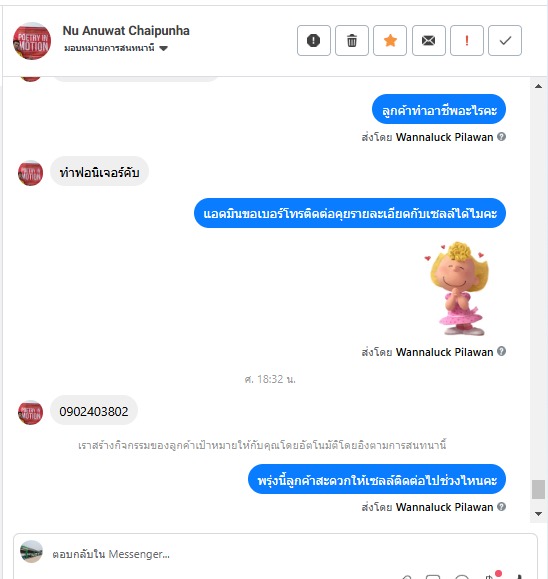Mark conversation unread with envelope icon
This screenshot has width=548, height=579.
coord(428,40)
